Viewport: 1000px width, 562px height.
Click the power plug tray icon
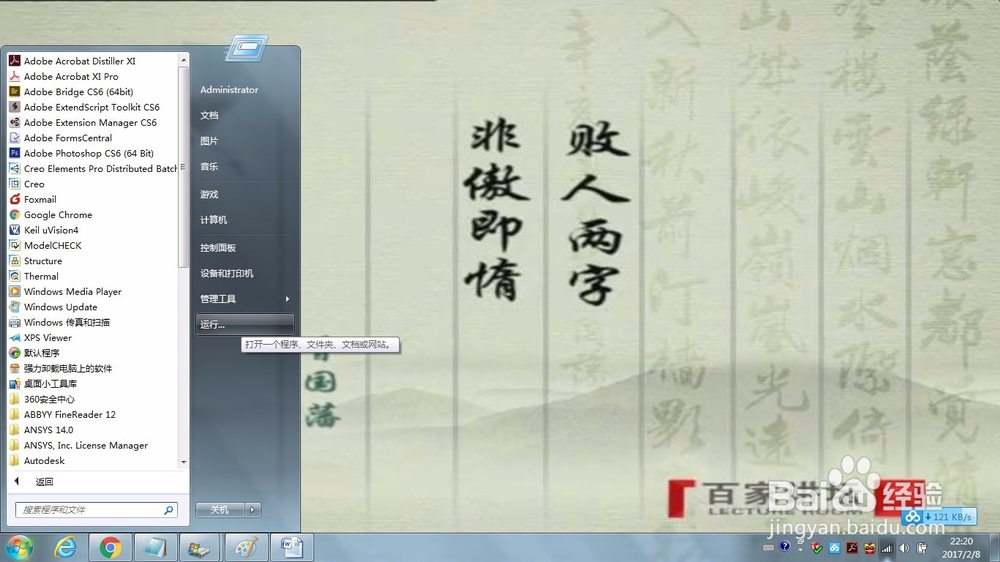(922, 547)
